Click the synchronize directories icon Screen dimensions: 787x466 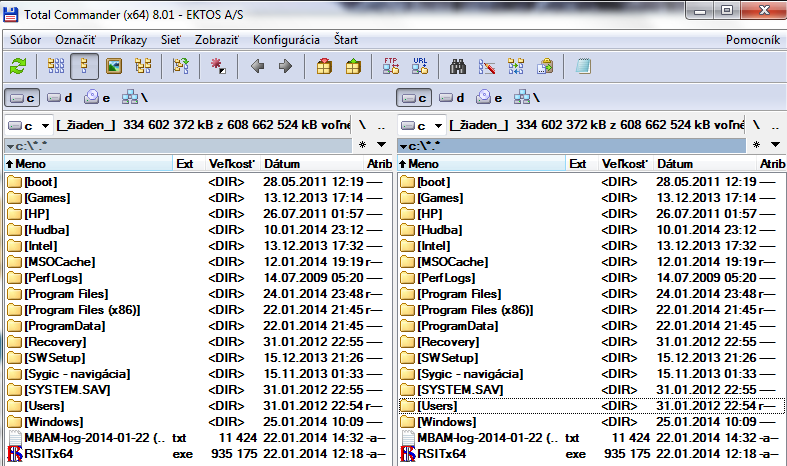pyautogui.click(x=515, y=66)
